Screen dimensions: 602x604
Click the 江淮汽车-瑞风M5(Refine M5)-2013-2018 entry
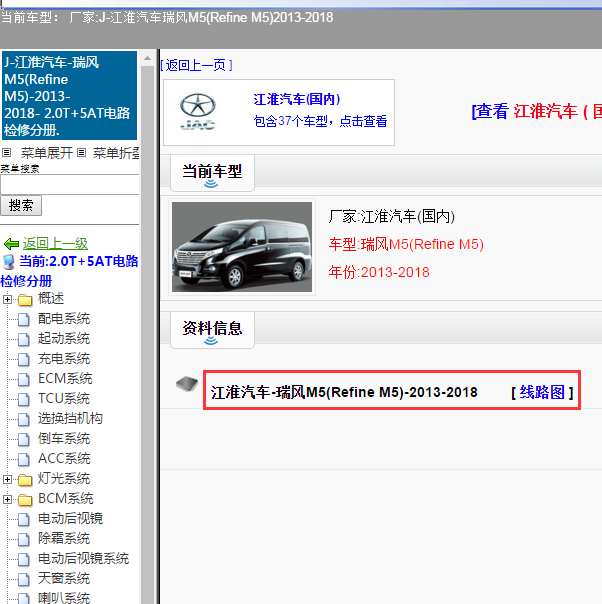[344, 393]
